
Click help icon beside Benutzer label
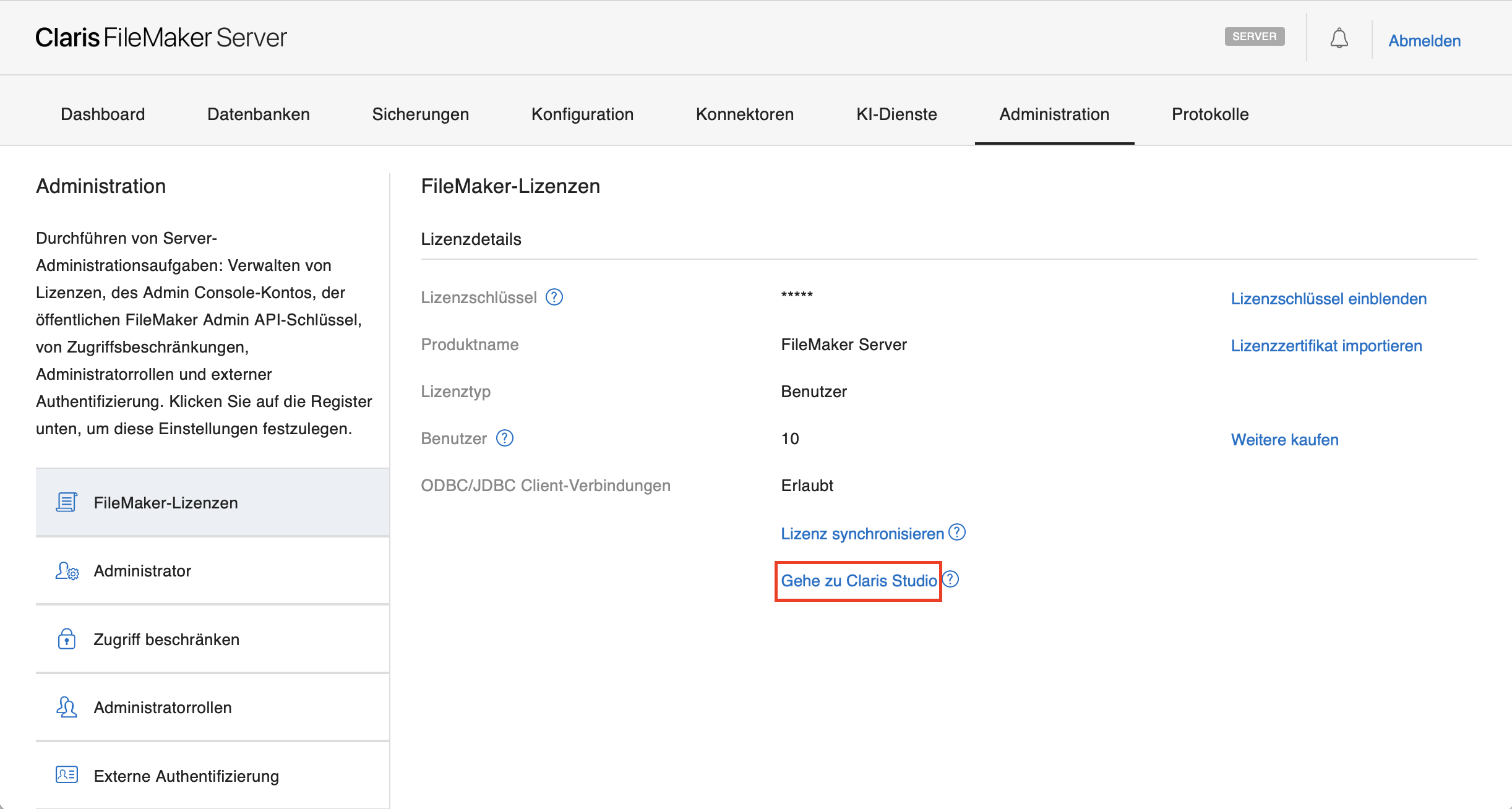(x=505, y=439)
